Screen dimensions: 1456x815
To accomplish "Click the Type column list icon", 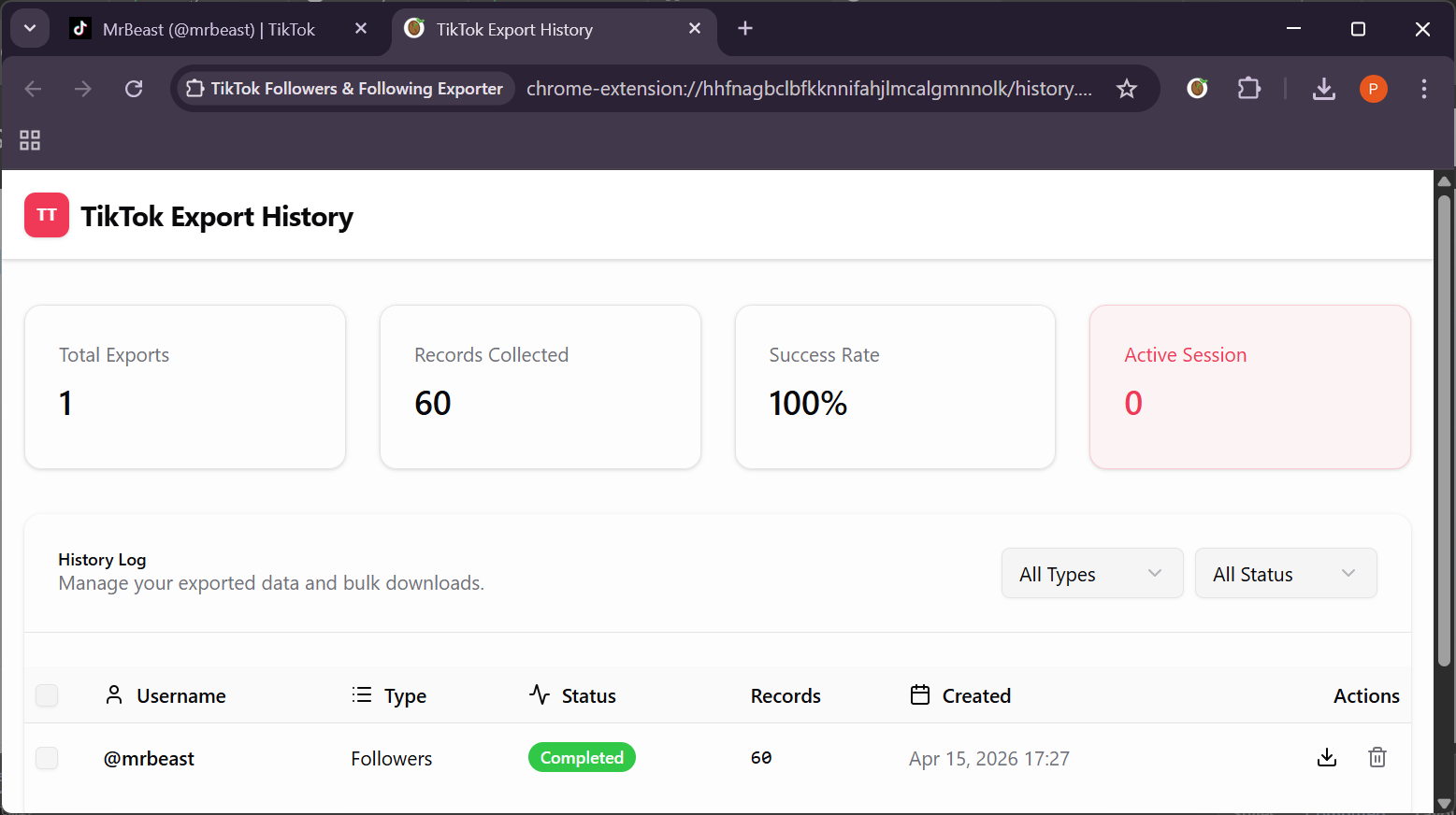I will coord(362,694).
